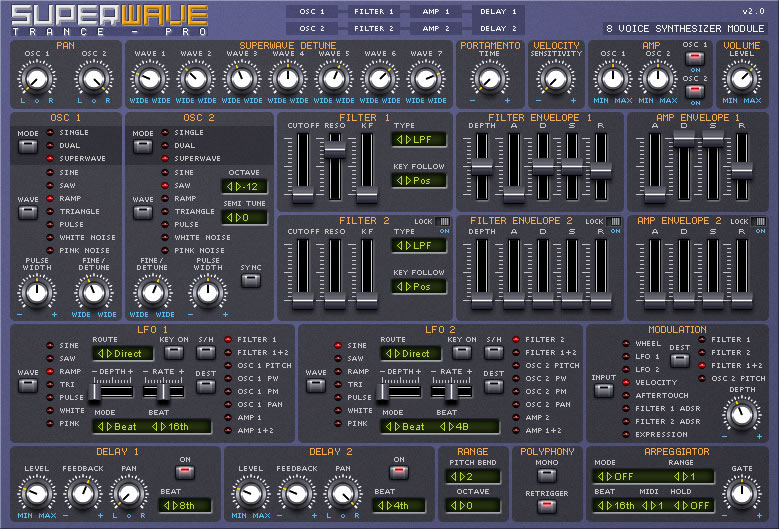Screen dimensions: 779x529
Task: Open the DELAY 2 tab
Action: [498, 28]
